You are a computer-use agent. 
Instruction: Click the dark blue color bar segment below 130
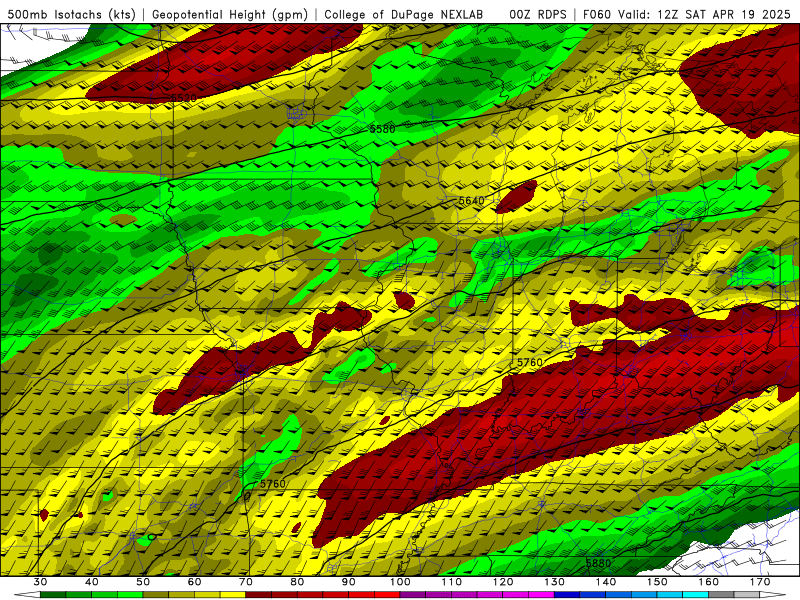[567, 595]
